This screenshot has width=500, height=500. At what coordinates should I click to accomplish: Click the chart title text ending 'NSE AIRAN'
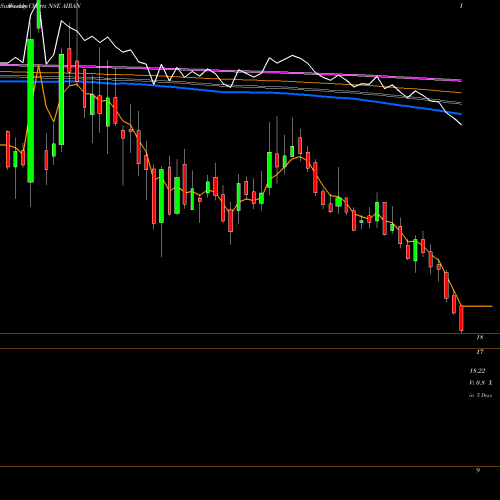point(40,6)
